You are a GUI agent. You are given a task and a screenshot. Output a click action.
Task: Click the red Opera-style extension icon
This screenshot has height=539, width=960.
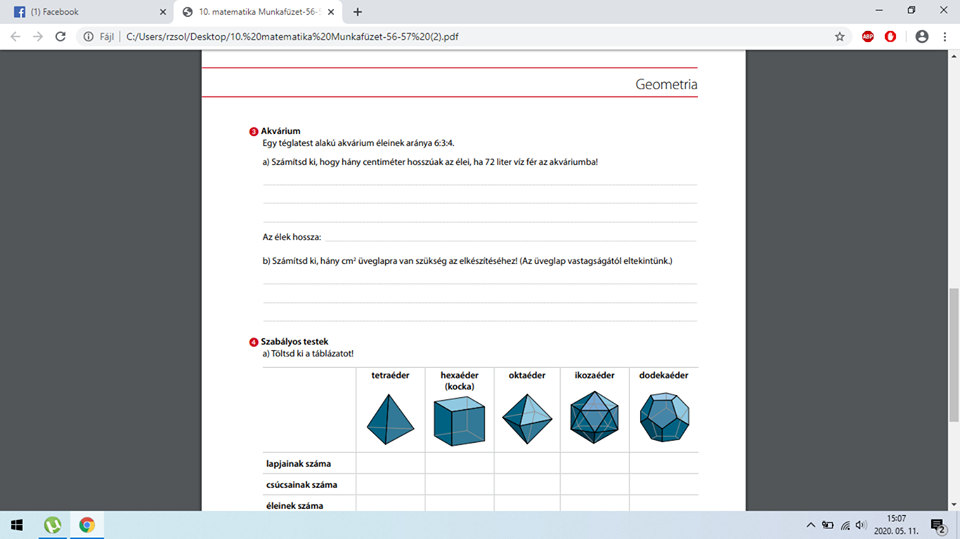click(x=890, y=36)
